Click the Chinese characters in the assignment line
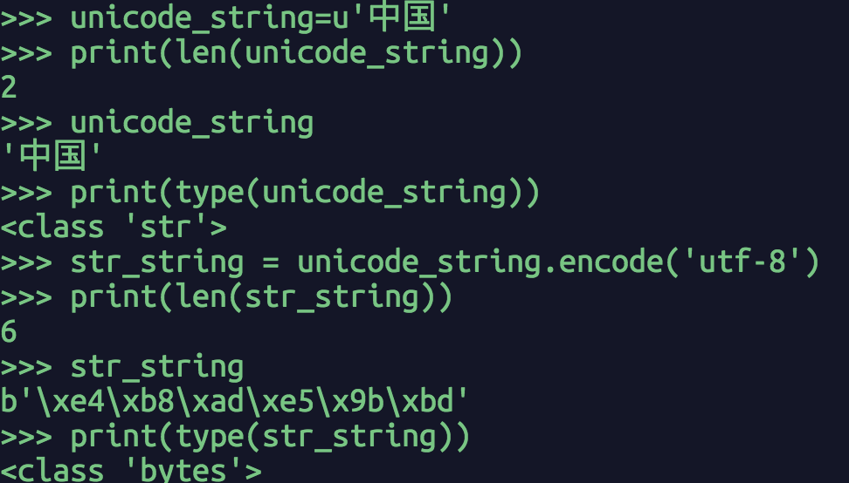Viewport: 849px width, 483px height. point(404,16)
